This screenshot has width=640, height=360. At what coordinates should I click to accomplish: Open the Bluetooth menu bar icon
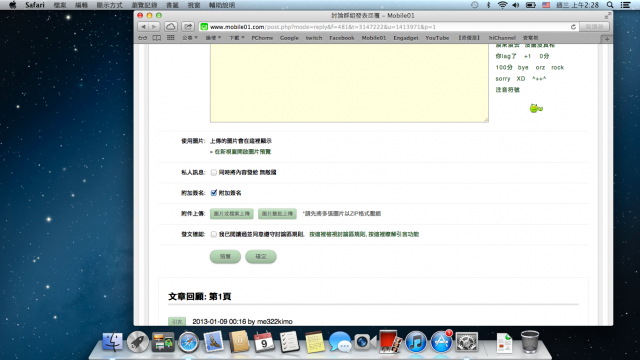[488, 5]
